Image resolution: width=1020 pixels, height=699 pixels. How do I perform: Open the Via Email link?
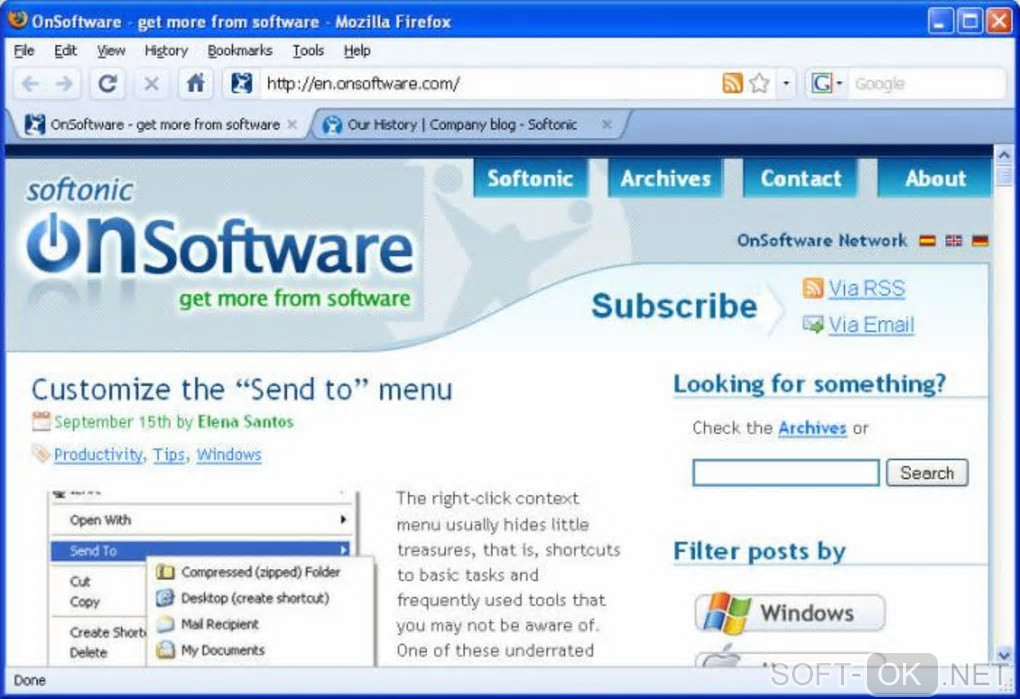click(x=871, y=324)
